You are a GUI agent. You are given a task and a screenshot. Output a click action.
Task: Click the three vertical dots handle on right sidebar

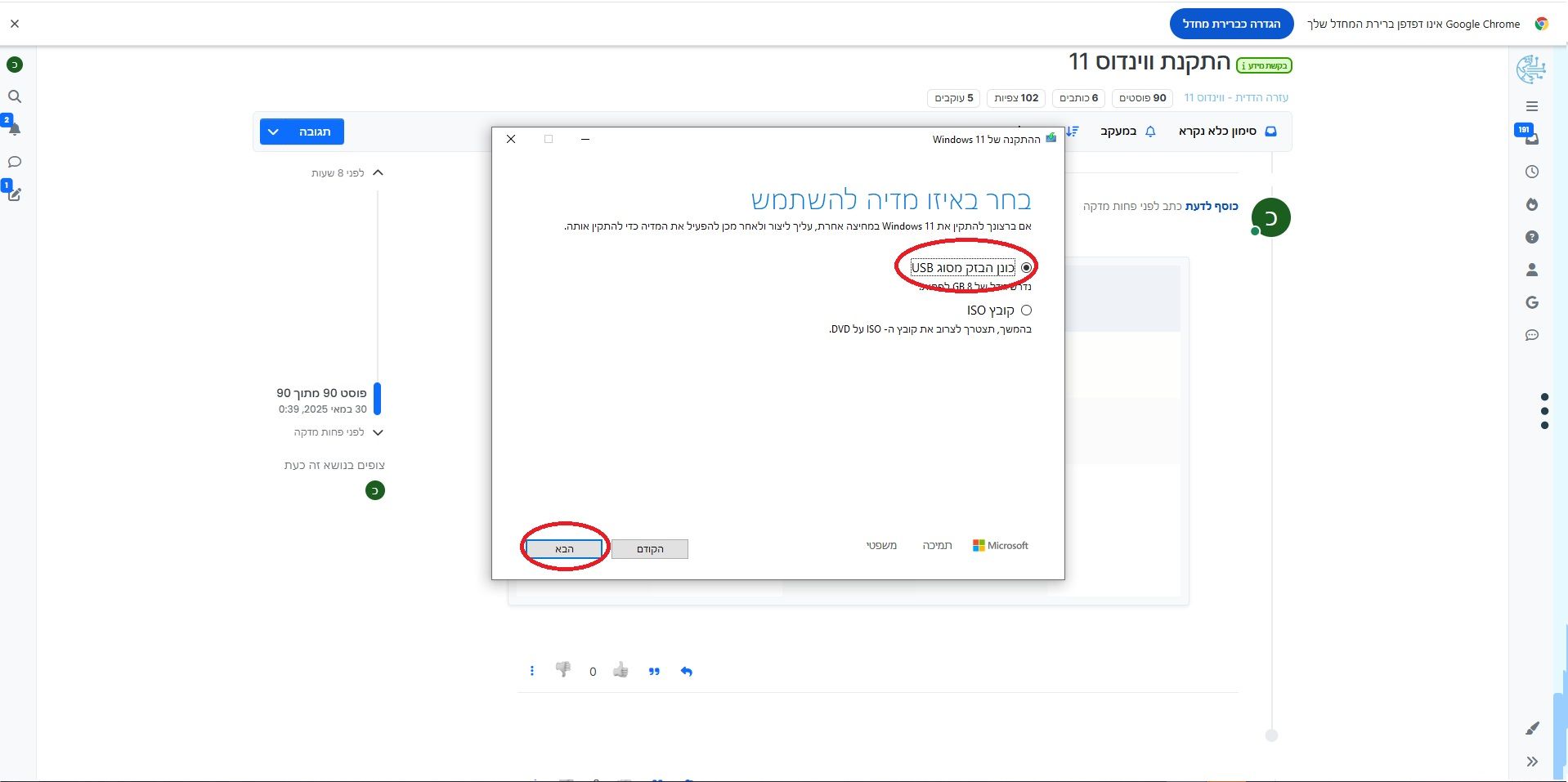click(x=1544, y=411)
